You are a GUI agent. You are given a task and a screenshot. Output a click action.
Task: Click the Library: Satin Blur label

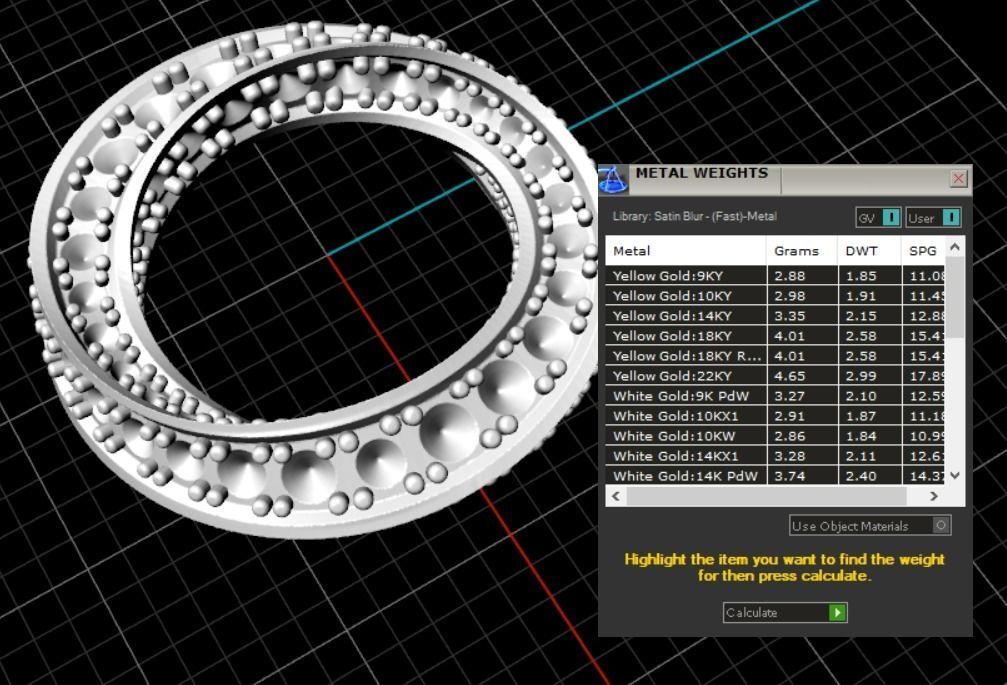[x=694, y=216]
